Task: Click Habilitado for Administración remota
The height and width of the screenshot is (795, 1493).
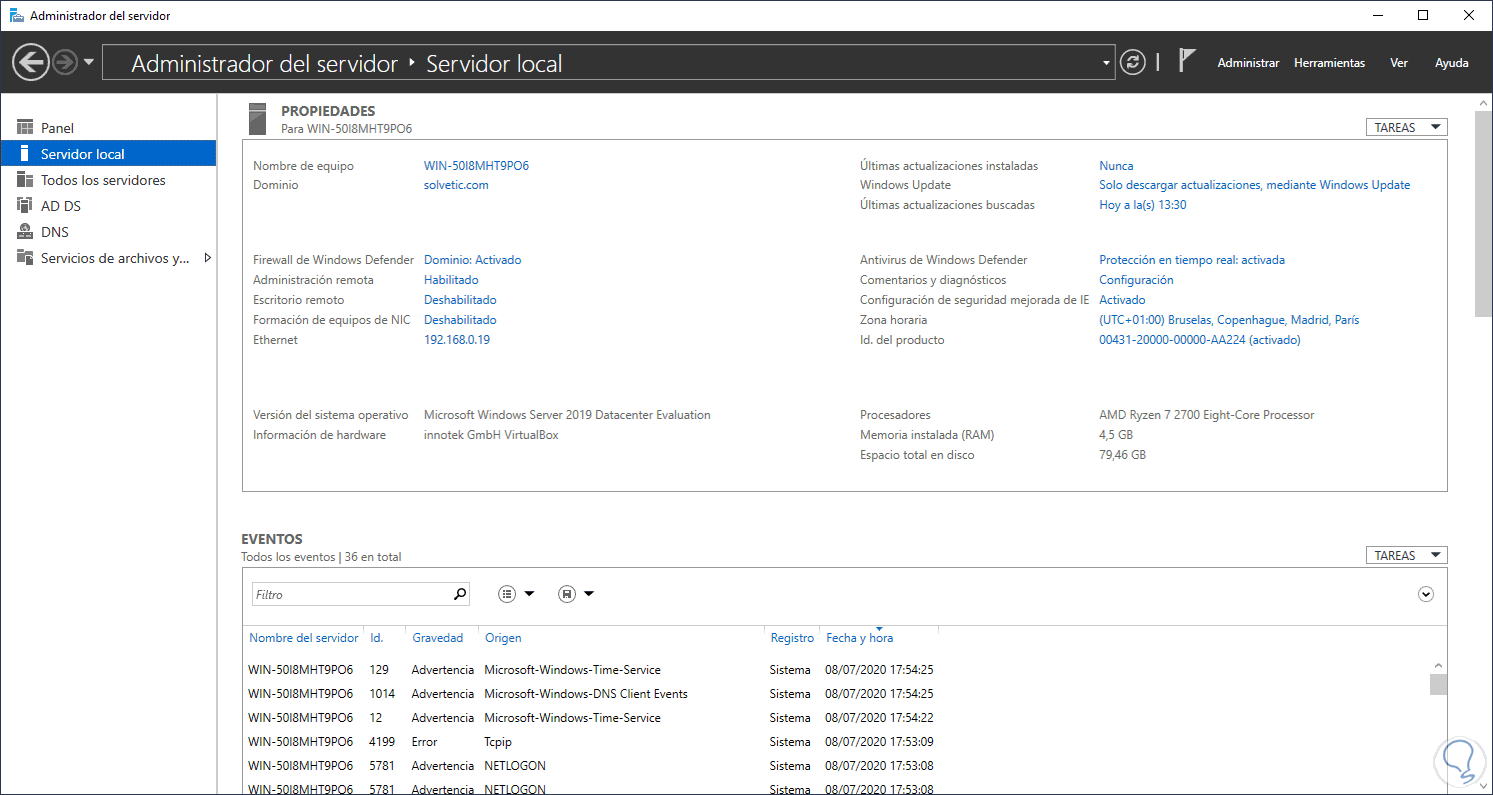Action: [451, 280]
